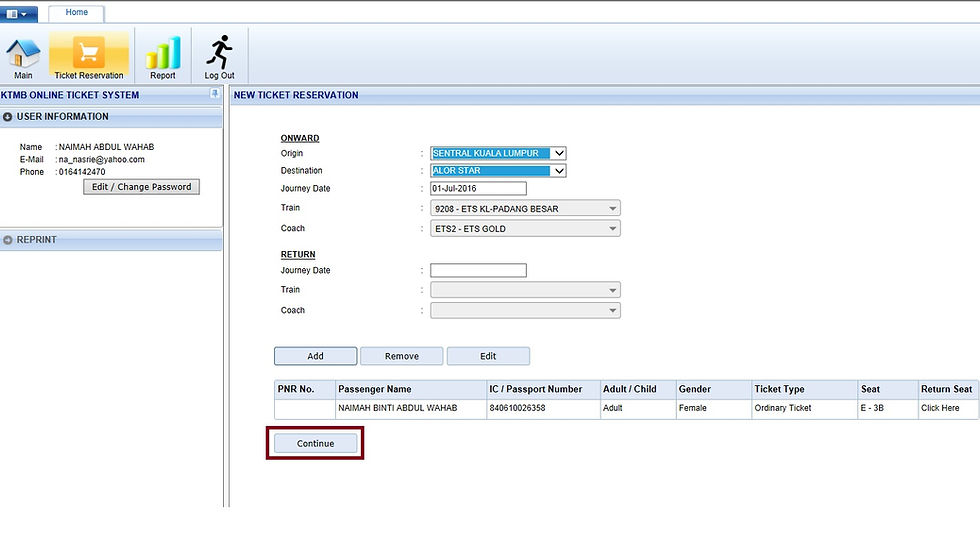Viewport: 980px width, 556px height.
Task: Click the phone number 0164142470
Action: coord(82,172)
